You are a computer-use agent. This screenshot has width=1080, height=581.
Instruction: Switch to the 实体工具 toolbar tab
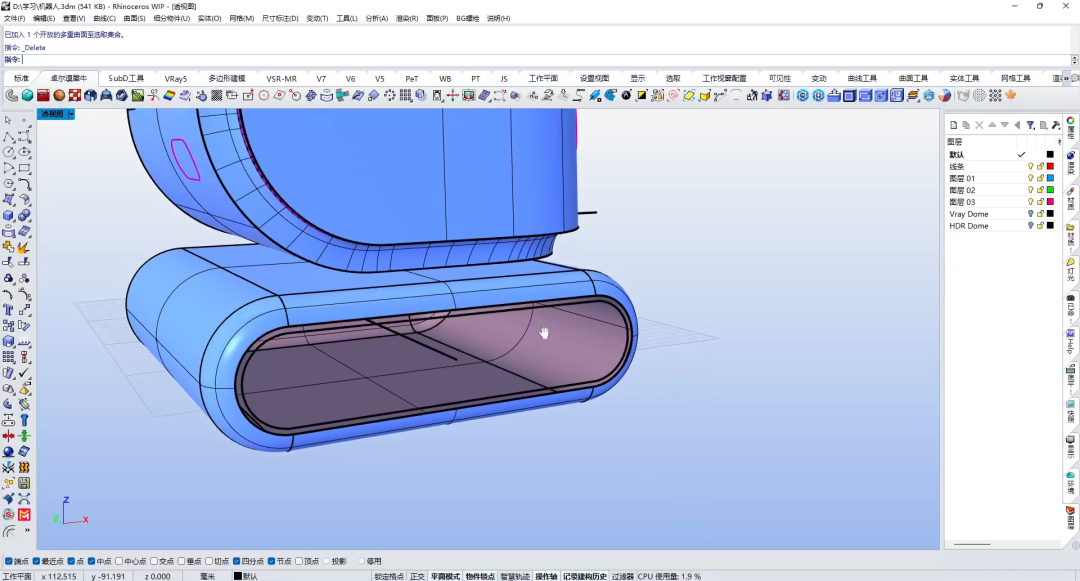click(x=964, y=78)
